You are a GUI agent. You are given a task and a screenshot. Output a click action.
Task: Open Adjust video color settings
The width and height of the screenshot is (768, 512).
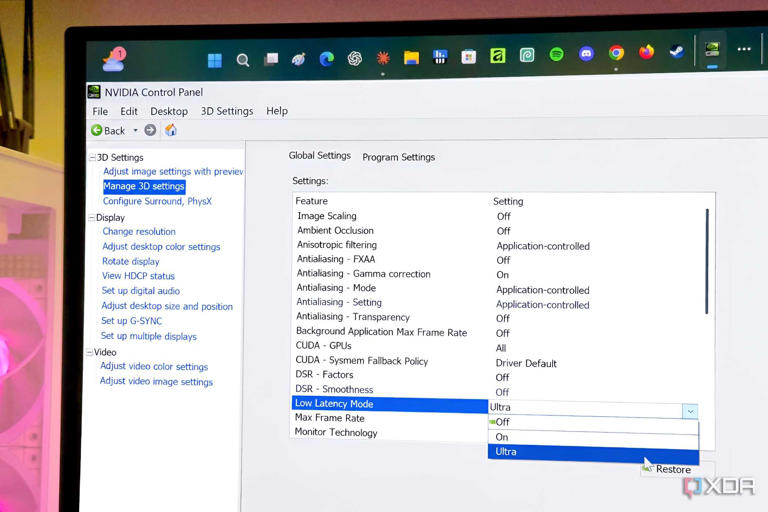(x=154, y=366)
